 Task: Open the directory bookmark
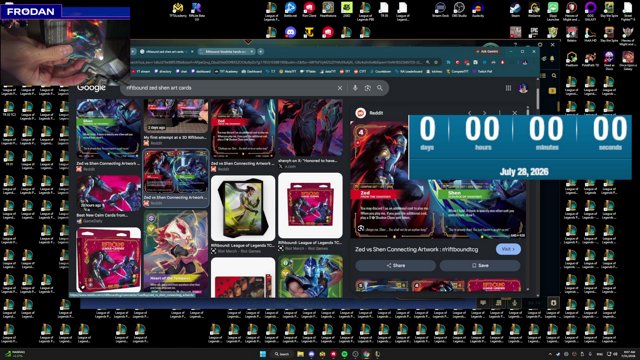point(163,71)
